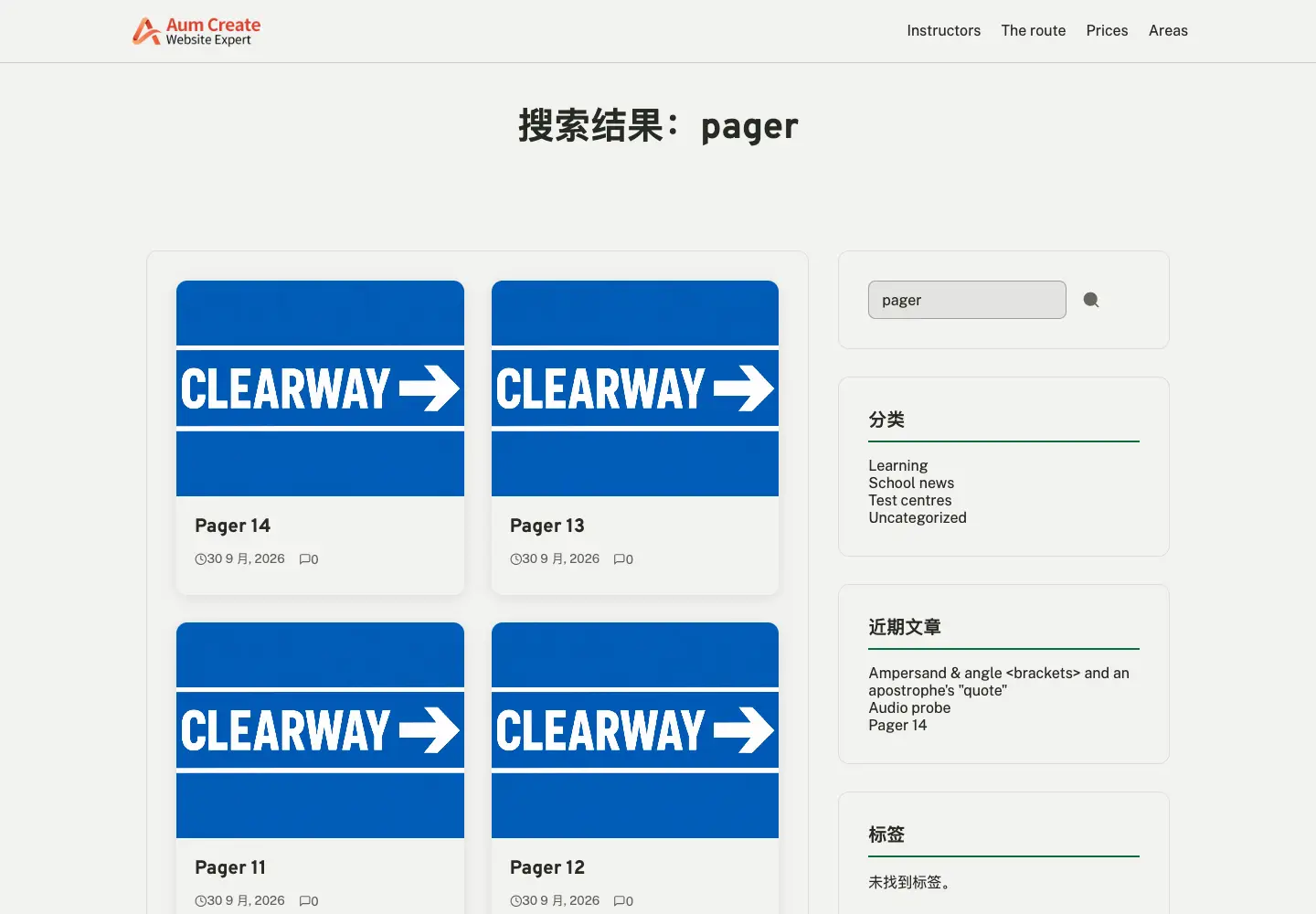This screenshot has width=1316, height=914.
Task: Open recent post Ampersand & angle brackets
Action: click(999, 682)
